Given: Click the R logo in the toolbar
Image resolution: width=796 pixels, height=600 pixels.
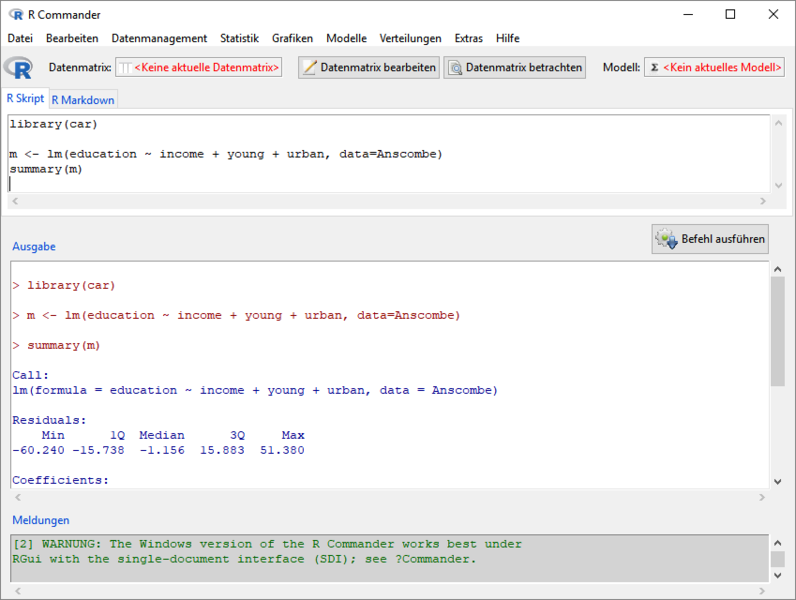Looking at the screenshot, I should [18, 67].
